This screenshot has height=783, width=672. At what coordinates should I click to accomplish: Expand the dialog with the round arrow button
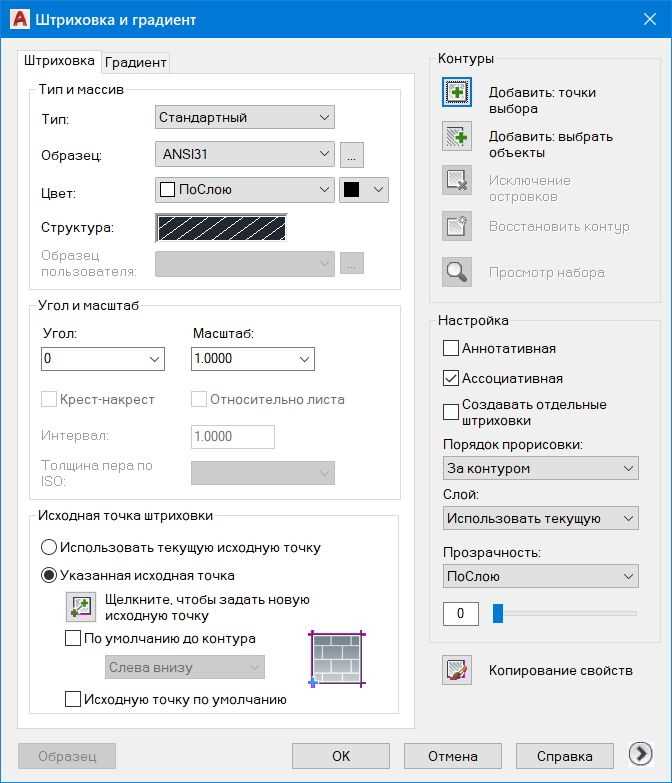pyautogui.click(x=641, y=753)
